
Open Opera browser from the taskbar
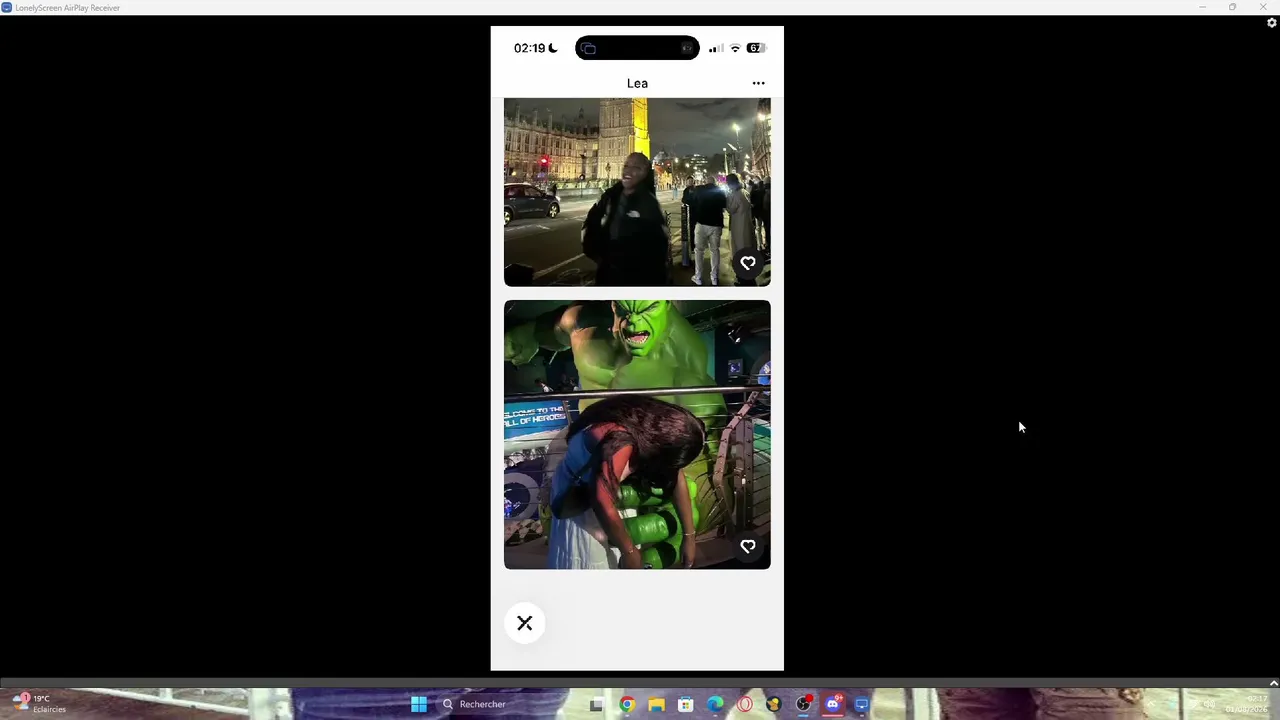[744, 704]
